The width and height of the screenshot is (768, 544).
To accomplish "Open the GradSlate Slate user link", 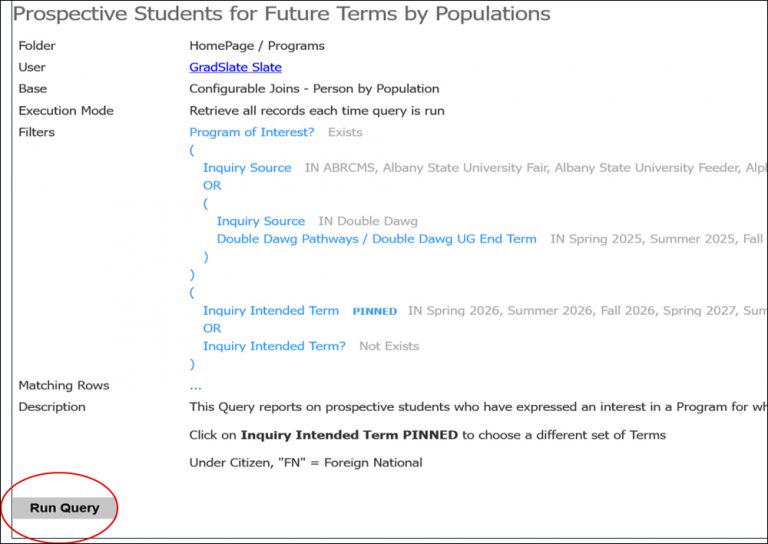I will pos(235,67).
